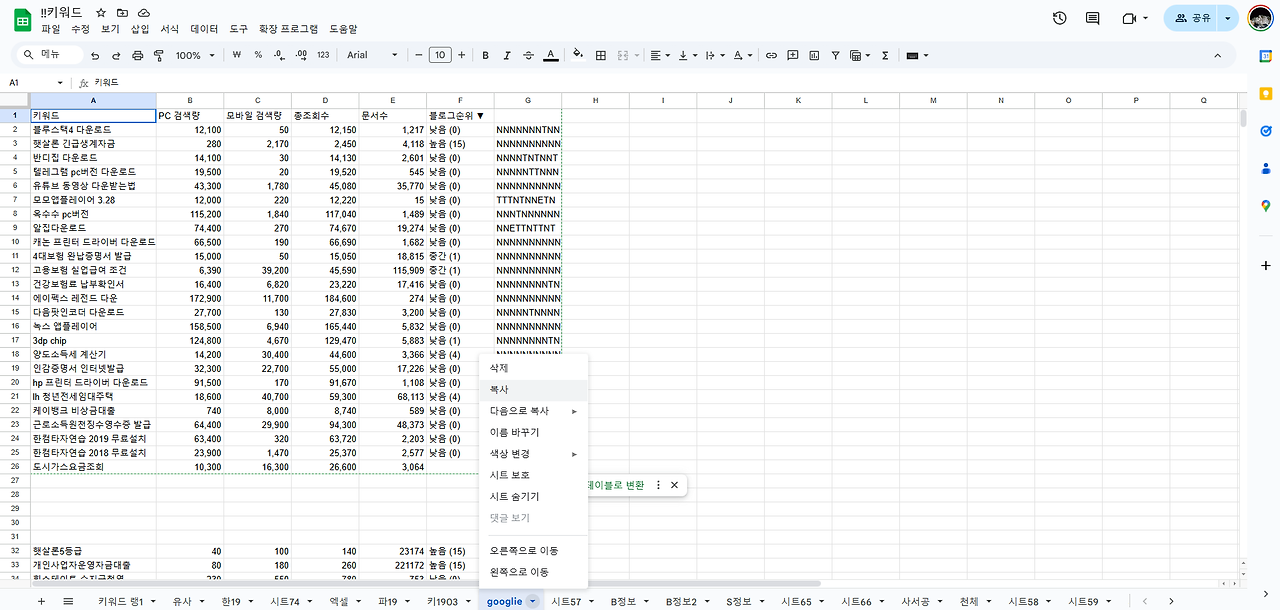Choose 삭제 in the sheet context menu
This screenshot has height=610, width=1280.
click(534, 368)
